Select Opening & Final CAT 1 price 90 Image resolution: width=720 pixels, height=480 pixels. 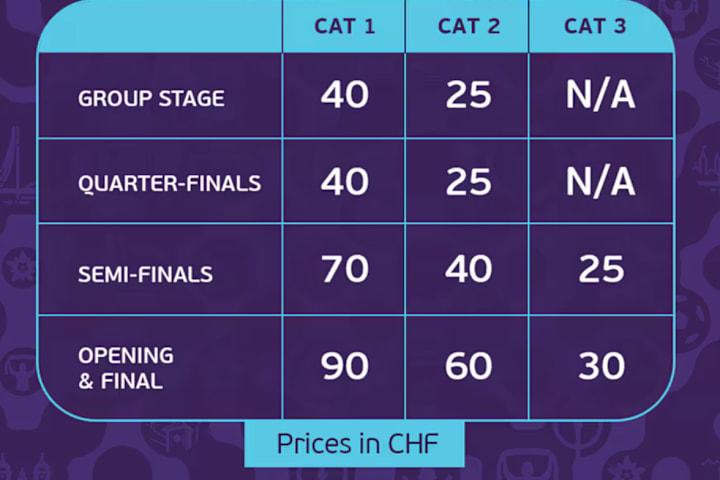tap(344, 366)
